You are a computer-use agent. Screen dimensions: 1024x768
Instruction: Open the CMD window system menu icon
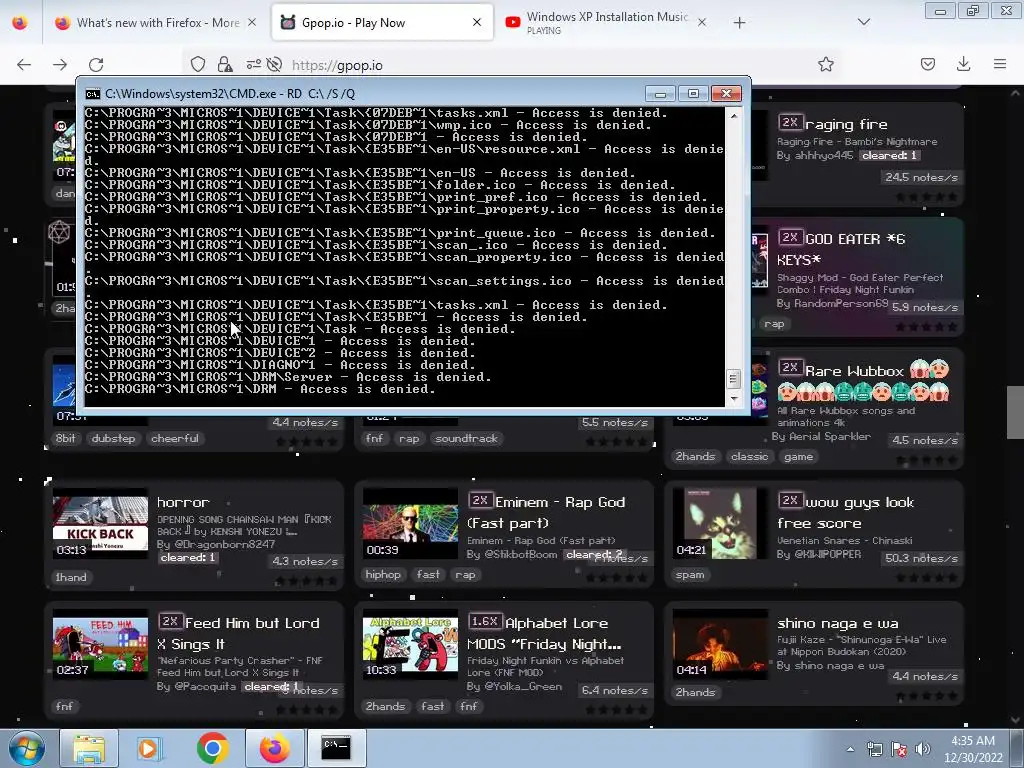93,94
